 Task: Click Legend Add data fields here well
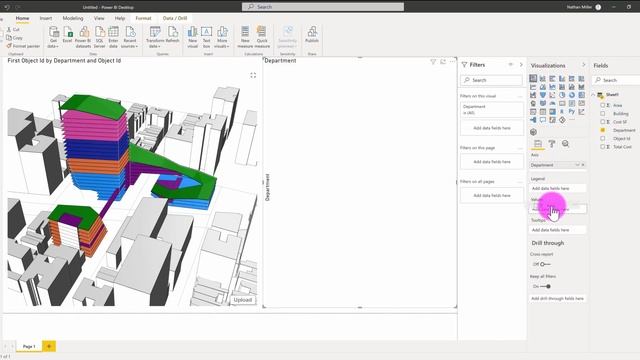pyautogui.click(x=558, y=188)
